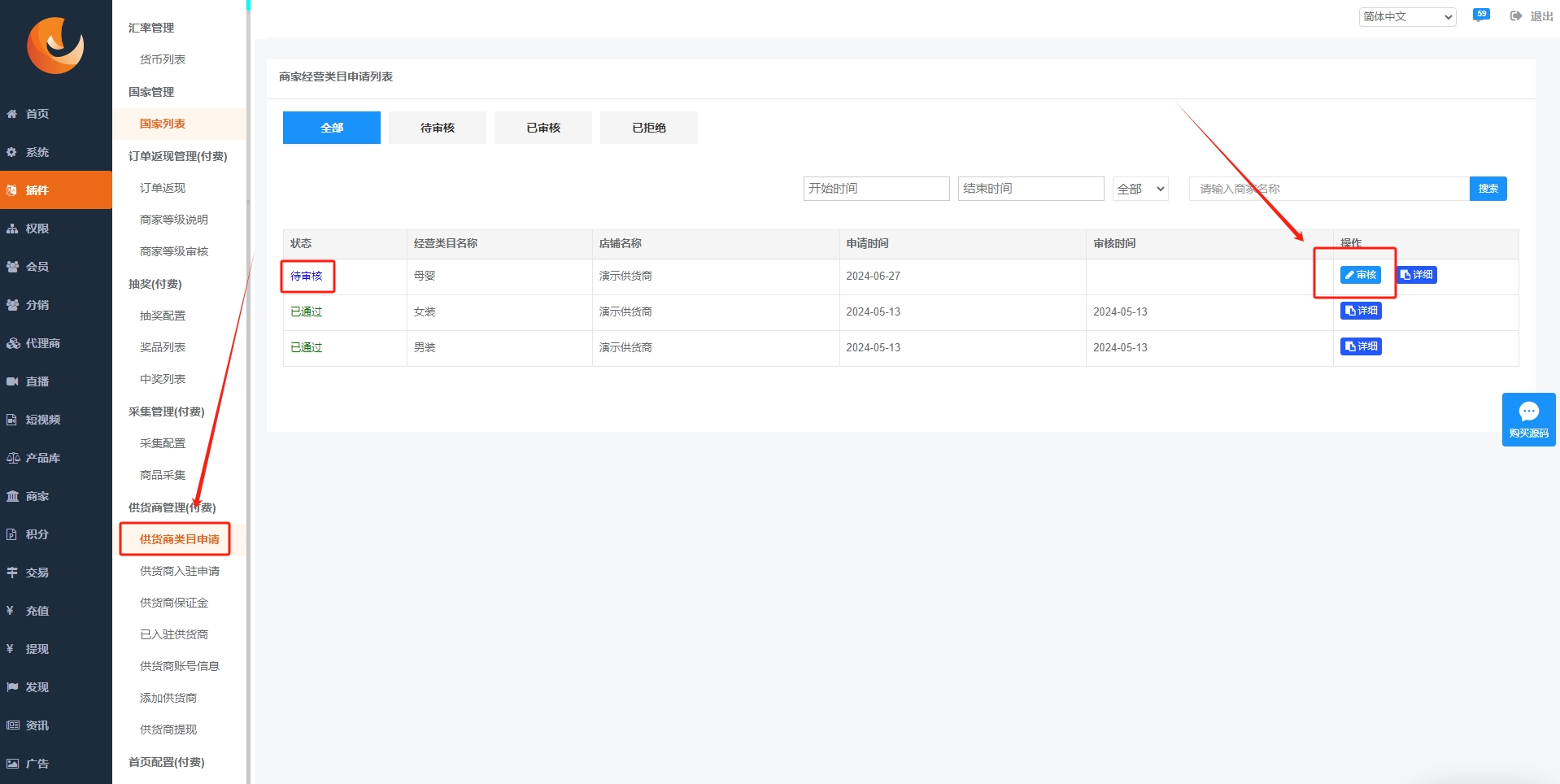1560x784 pixels.
Task: Open the 系统 gear sidebar item
Action: [x=56, y=152]
